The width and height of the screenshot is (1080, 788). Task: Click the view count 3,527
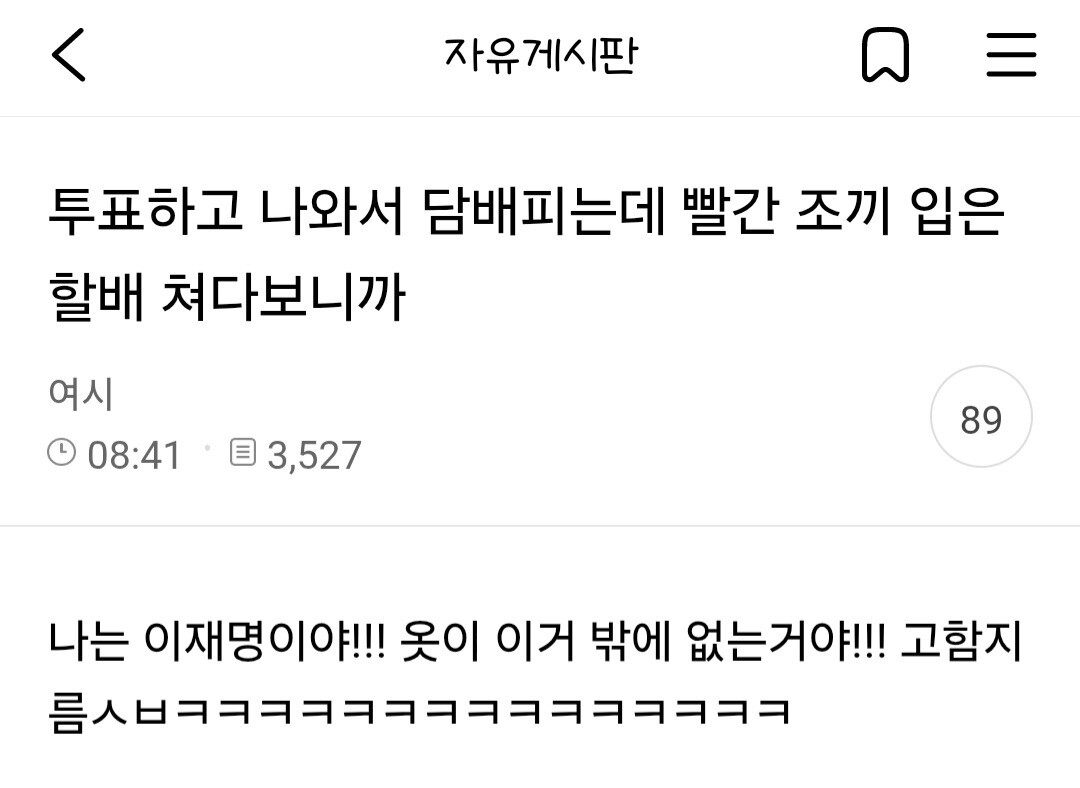314,455
